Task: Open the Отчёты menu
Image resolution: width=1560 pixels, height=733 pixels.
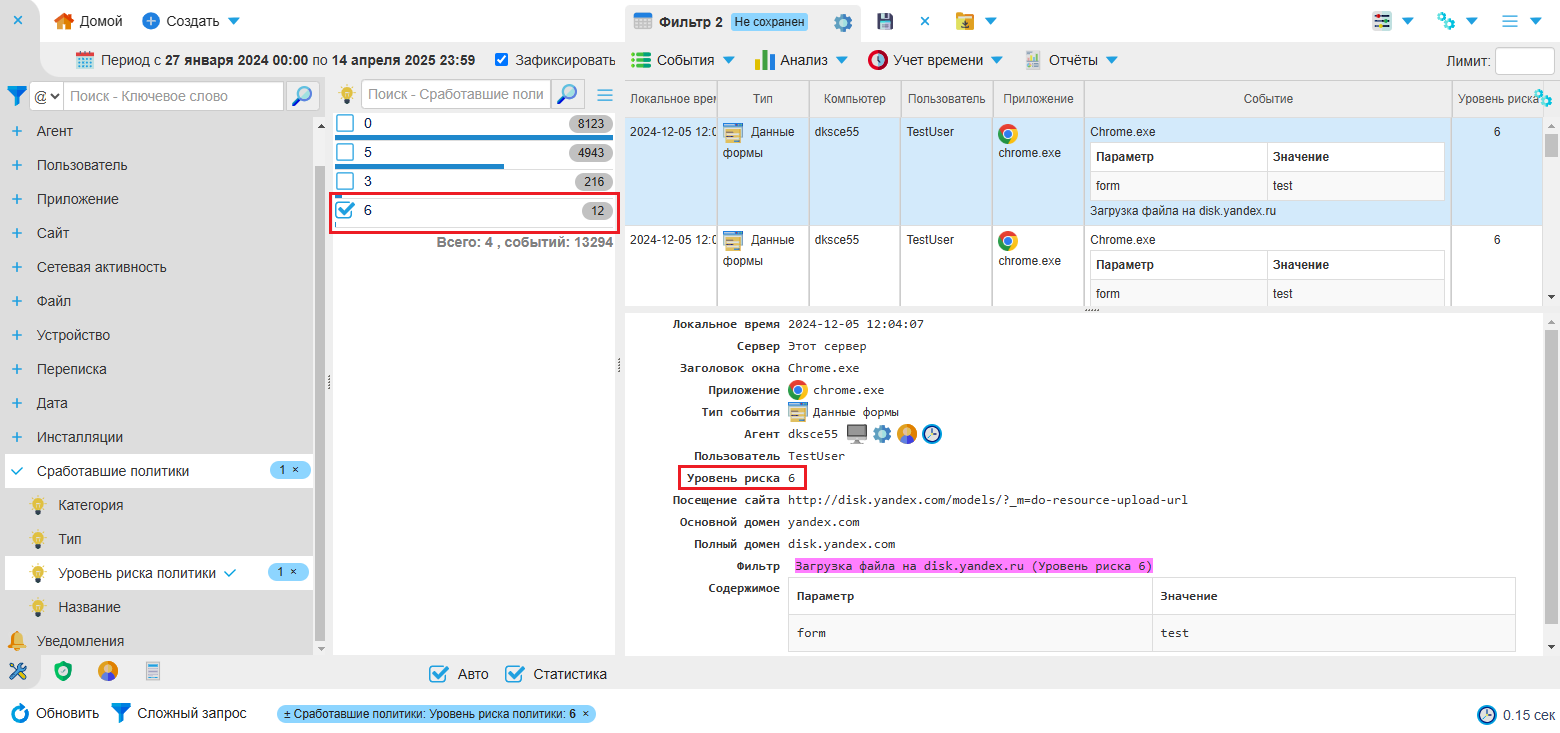Action: pyautogui.click(x=1071, y=60)
